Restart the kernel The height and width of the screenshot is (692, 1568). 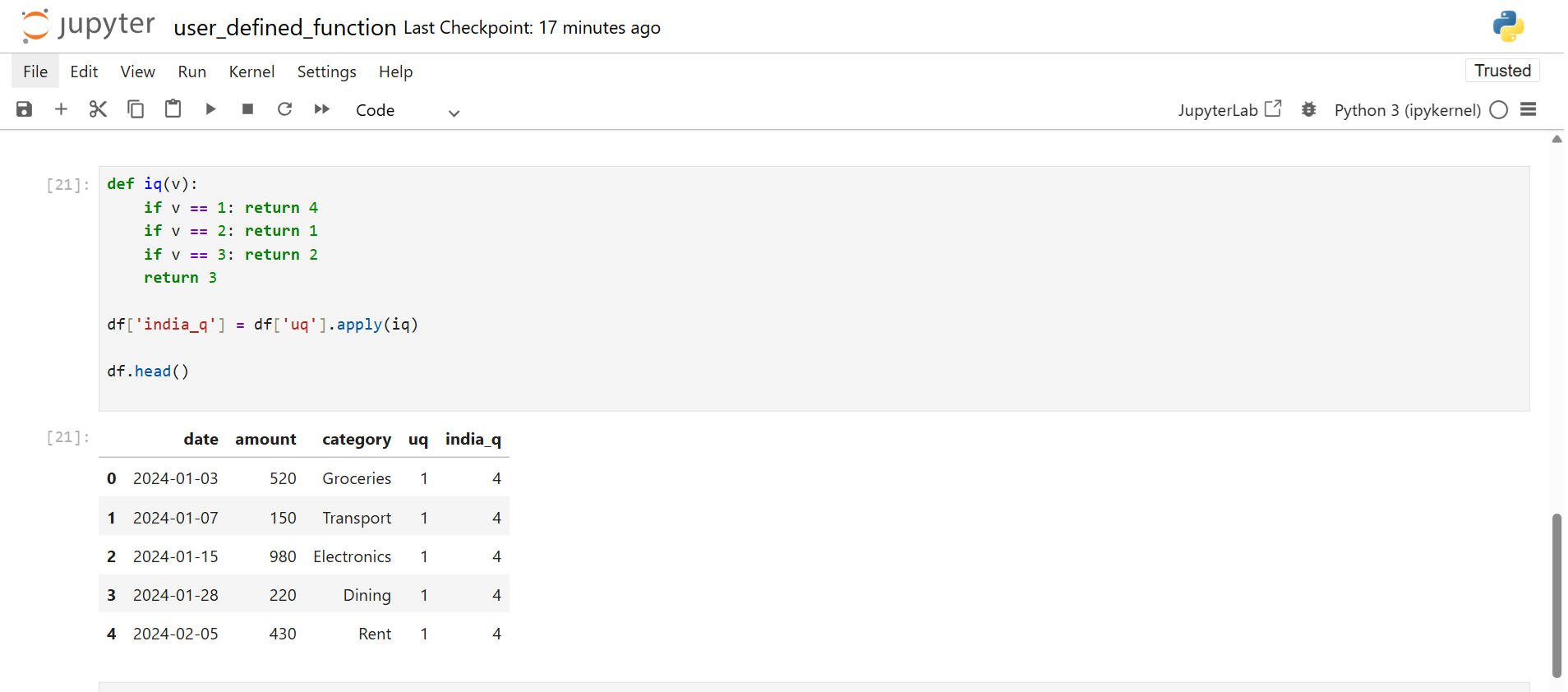(284, 109)
